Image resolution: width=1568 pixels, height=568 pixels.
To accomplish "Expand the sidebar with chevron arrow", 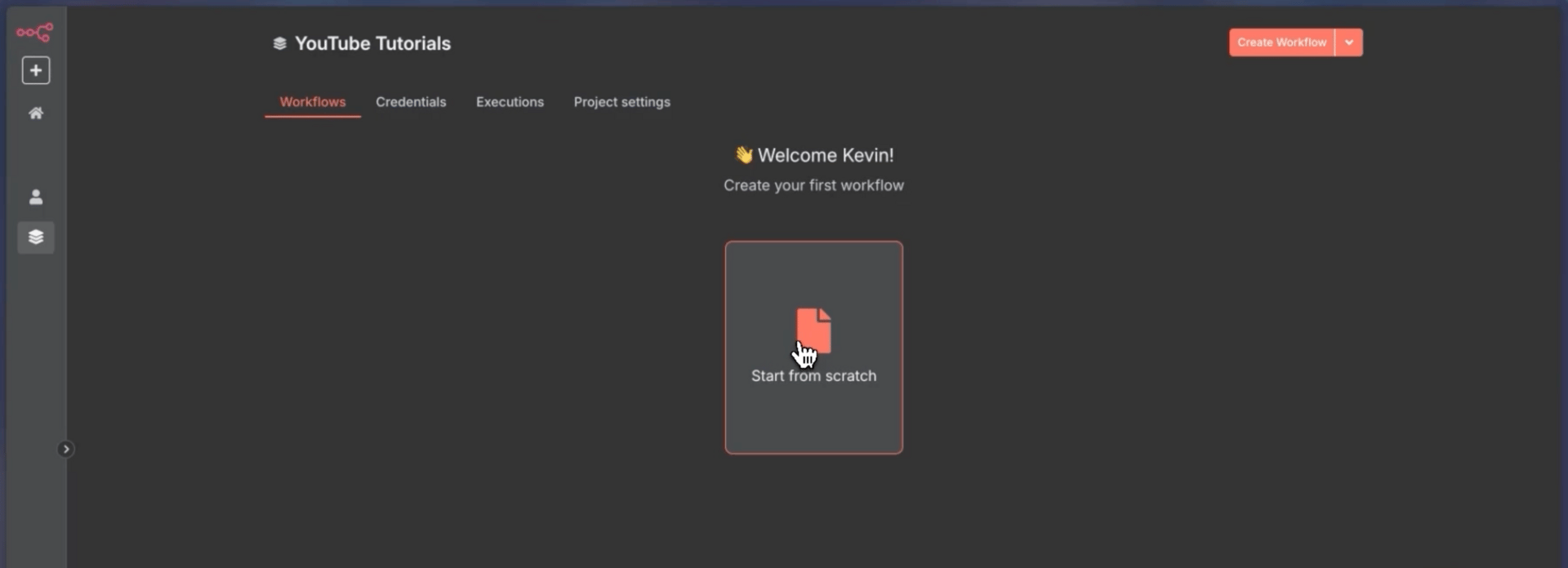I will click(66, 450).
